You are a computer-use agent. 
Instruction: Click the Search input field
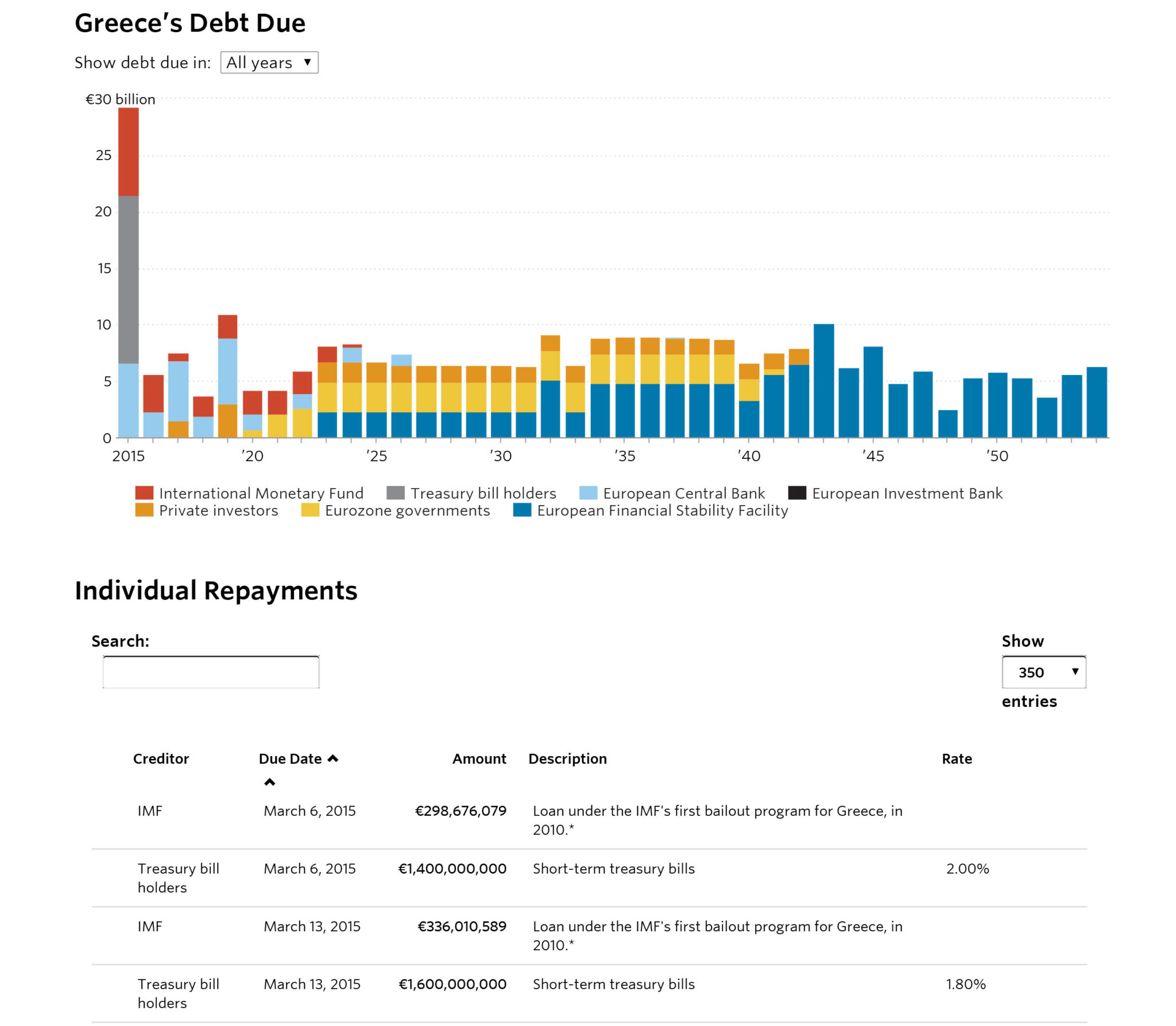click(211, 672)
